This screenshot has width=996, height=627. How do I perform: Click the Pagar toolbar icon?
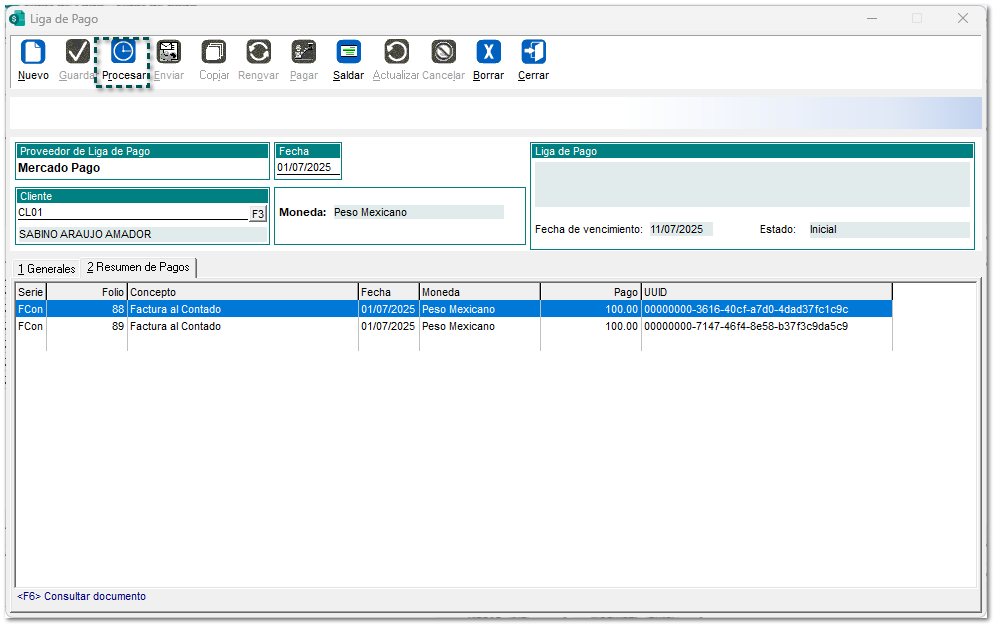click(x=303, y=52)
